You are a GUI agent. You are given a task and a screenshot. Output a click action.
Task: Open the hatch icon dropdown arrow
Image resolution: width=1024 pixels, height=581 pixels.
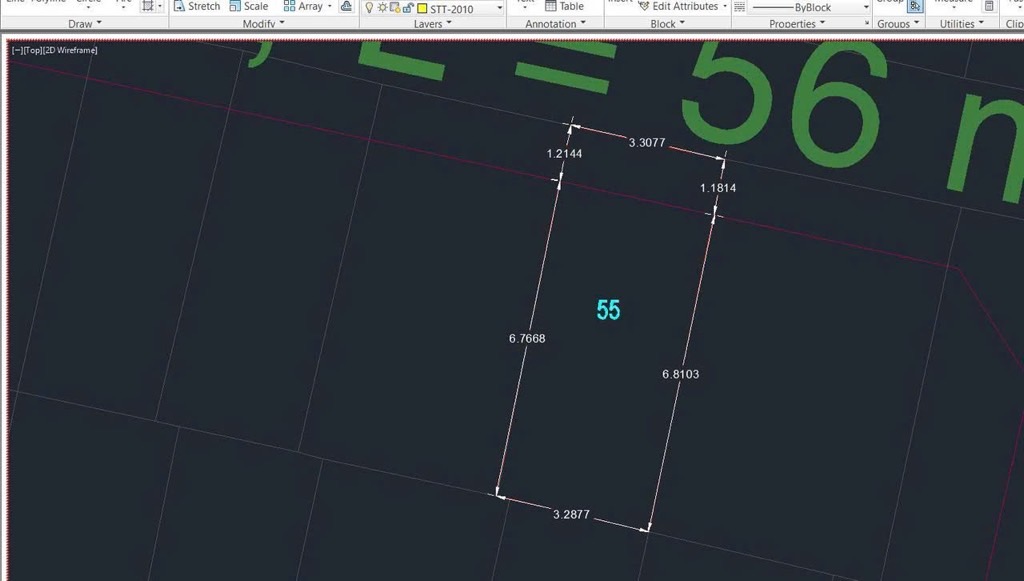pyautogui.click(x=160, y=7)
